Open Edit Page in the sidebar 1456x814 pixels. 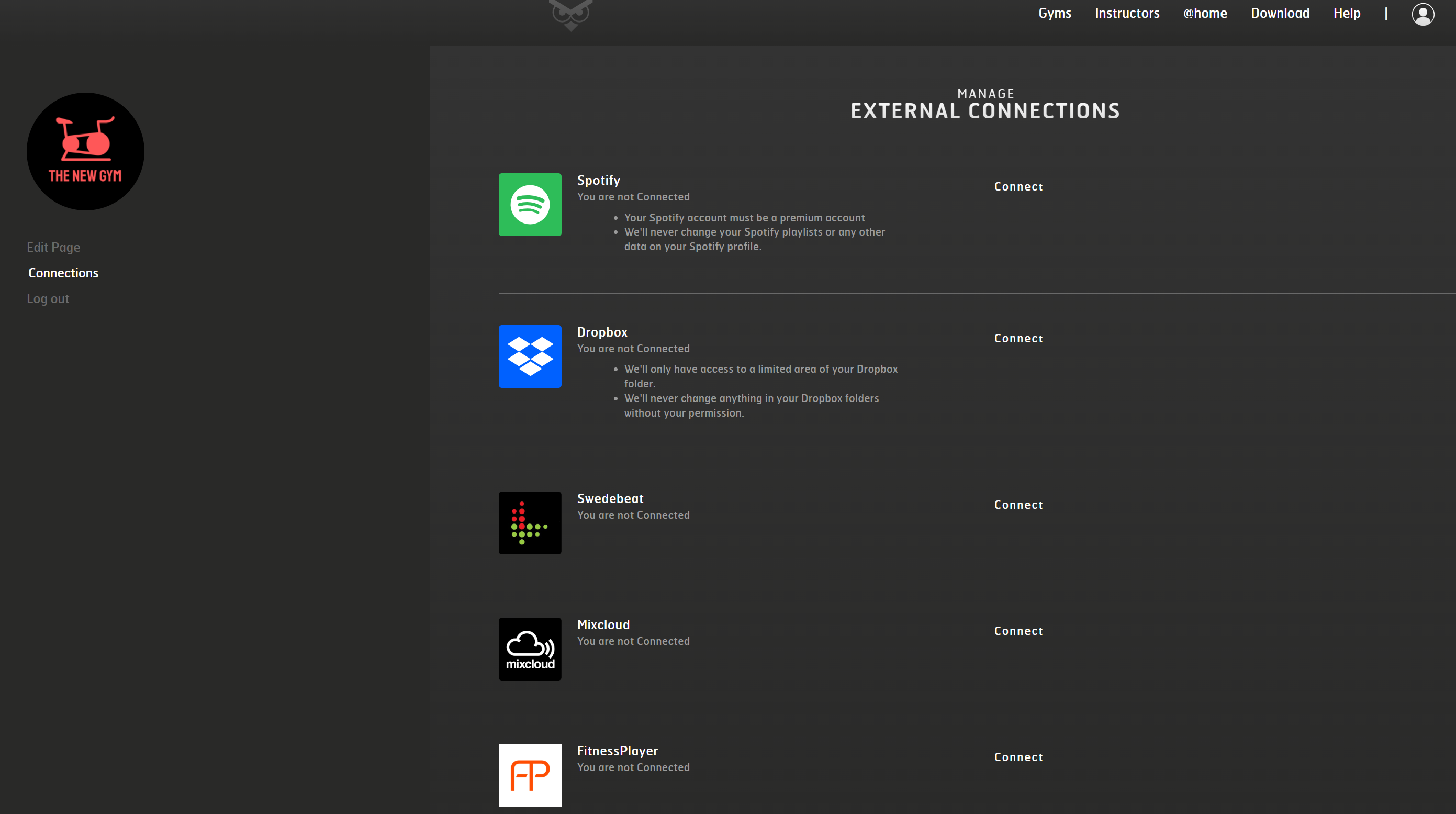[53, 247]
